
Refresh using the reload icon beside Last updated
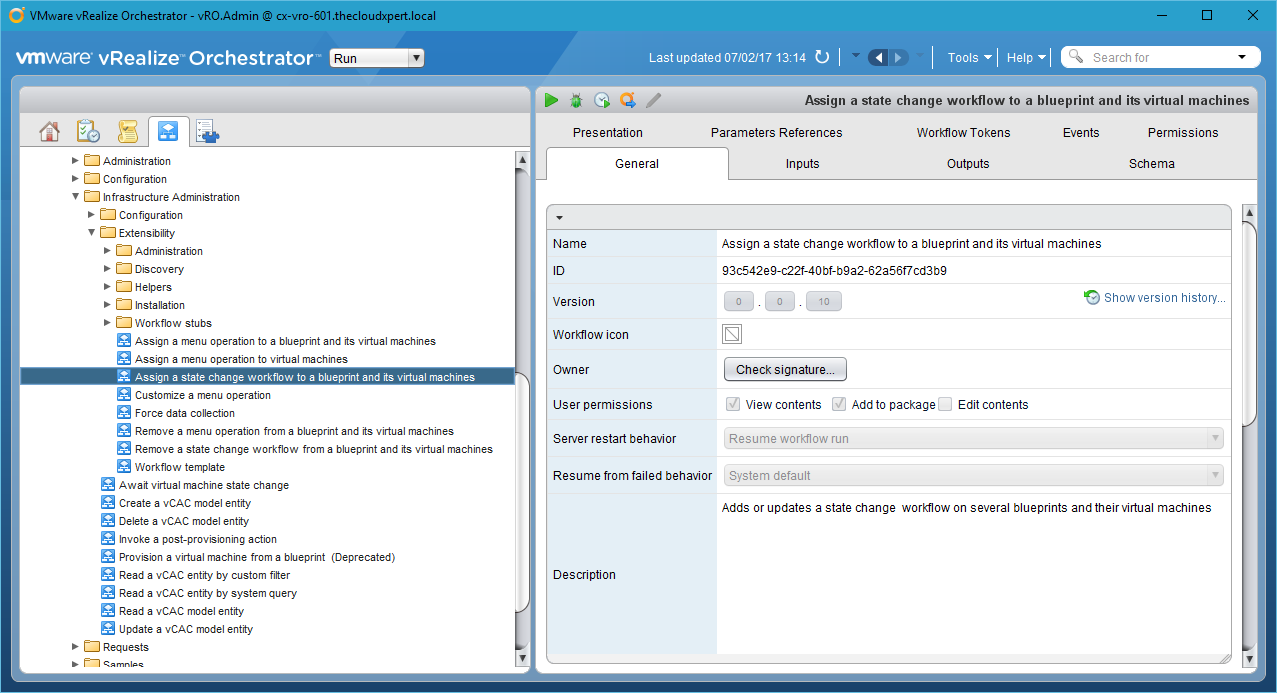822,57
